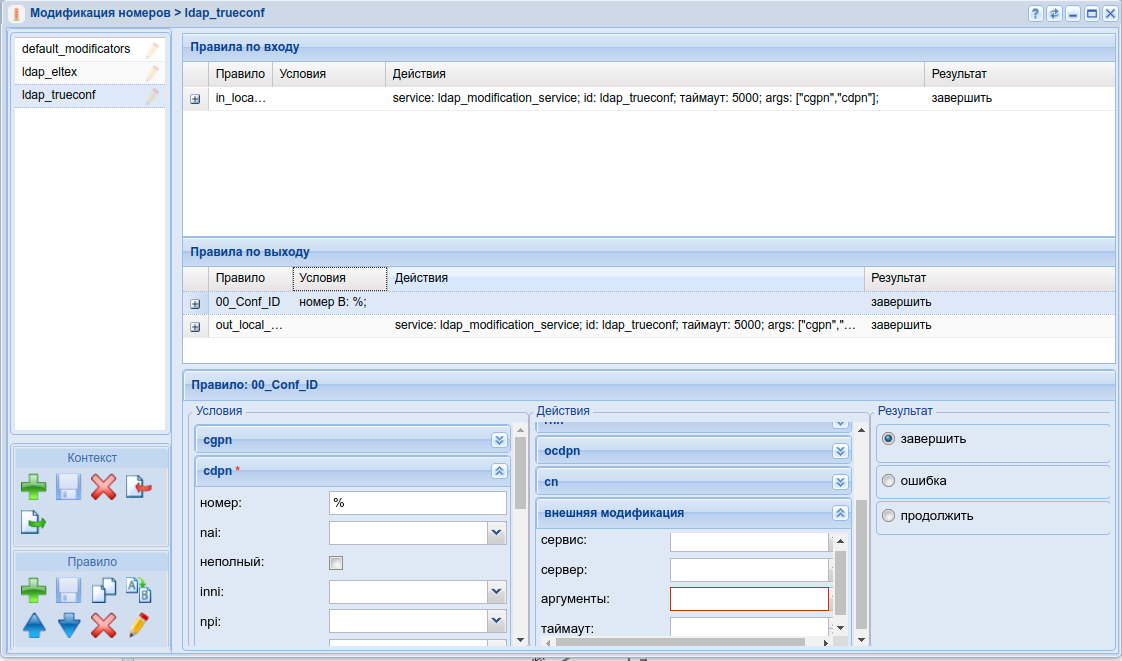Expand the cgpn conditions section
This screenshot has width=1122, height=661.
click(x=499, y=440)
